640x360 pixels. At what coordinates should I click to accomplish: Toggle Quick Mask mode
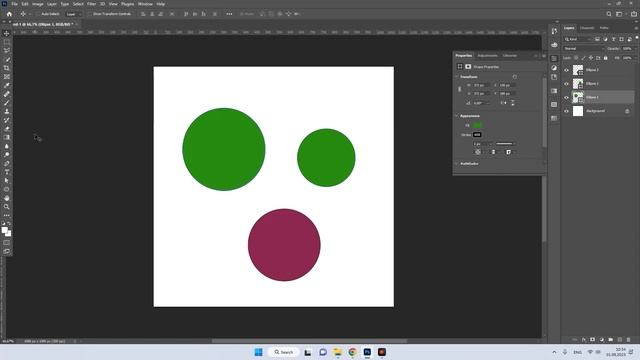(x=7, y=243)
